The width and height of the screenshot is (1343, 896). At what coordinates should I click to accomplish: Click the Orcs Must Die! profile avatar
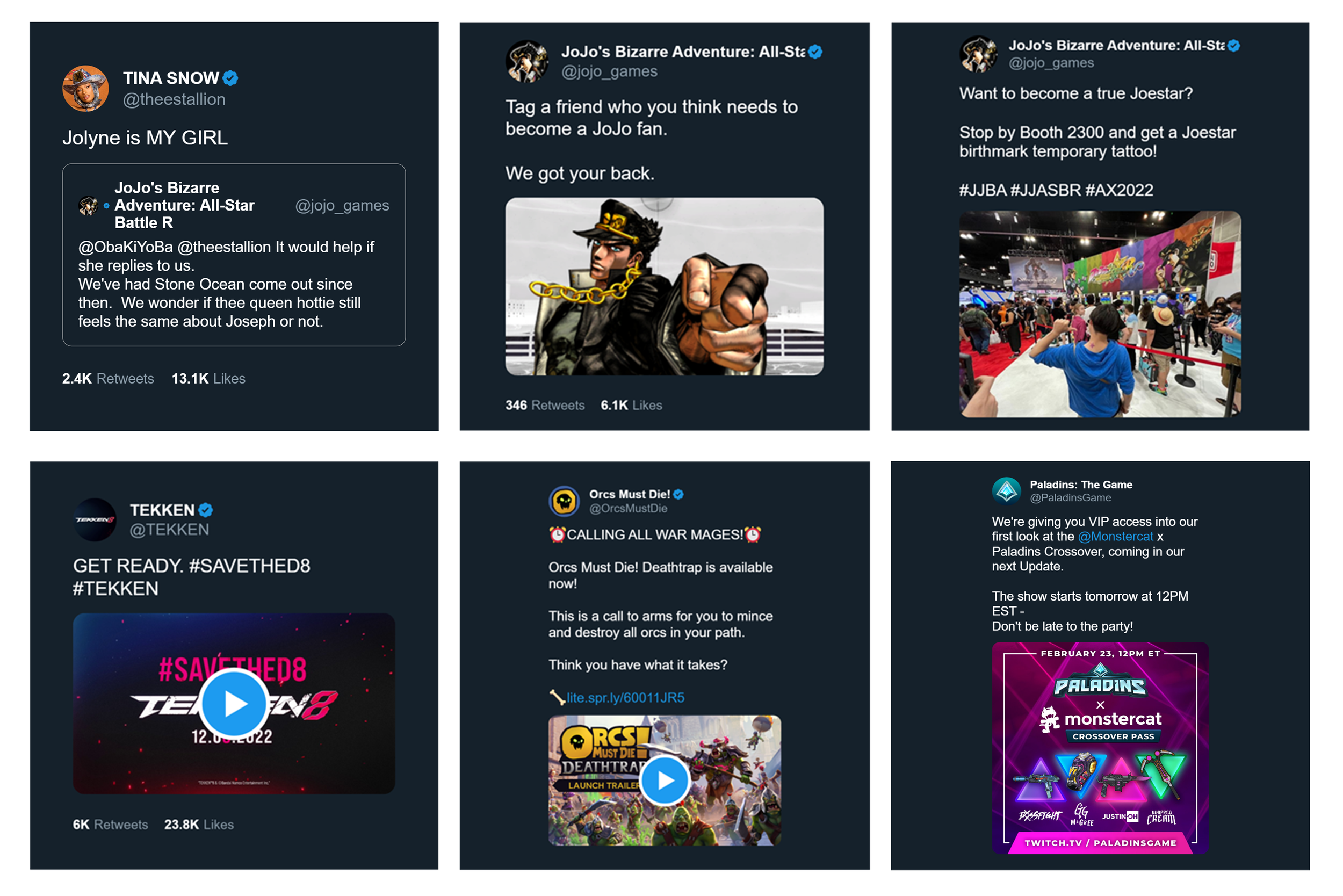click(x=564, y=501)
